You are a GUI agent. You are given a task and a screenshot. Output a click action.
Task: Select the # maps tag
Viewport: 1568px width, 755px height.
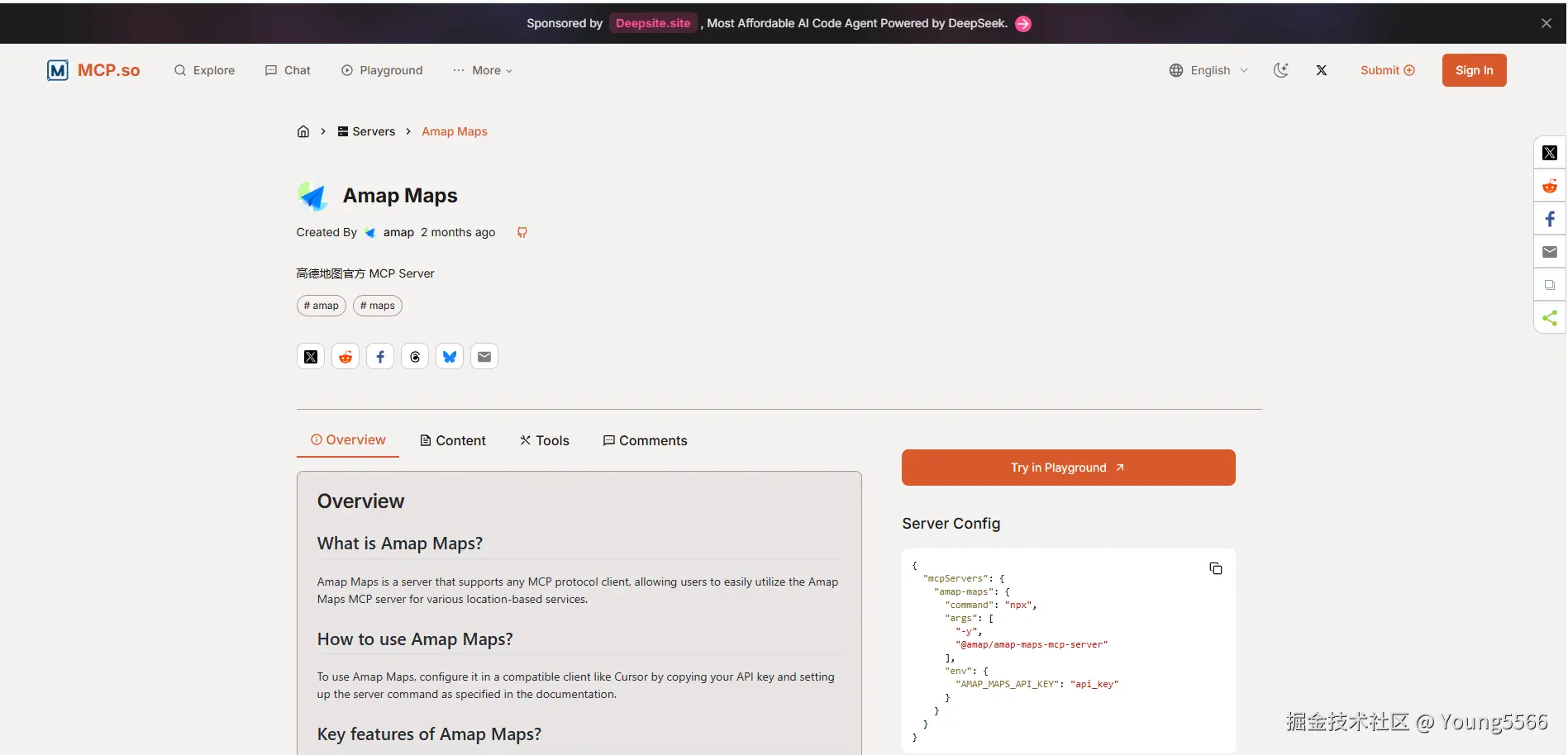378,306
